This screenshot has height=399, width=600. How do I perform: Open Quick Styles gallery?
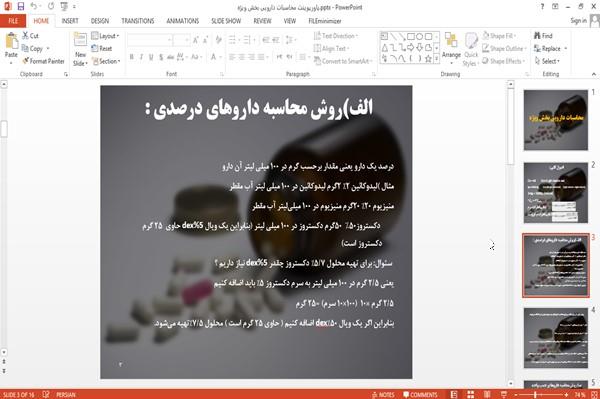click(471, 49)
